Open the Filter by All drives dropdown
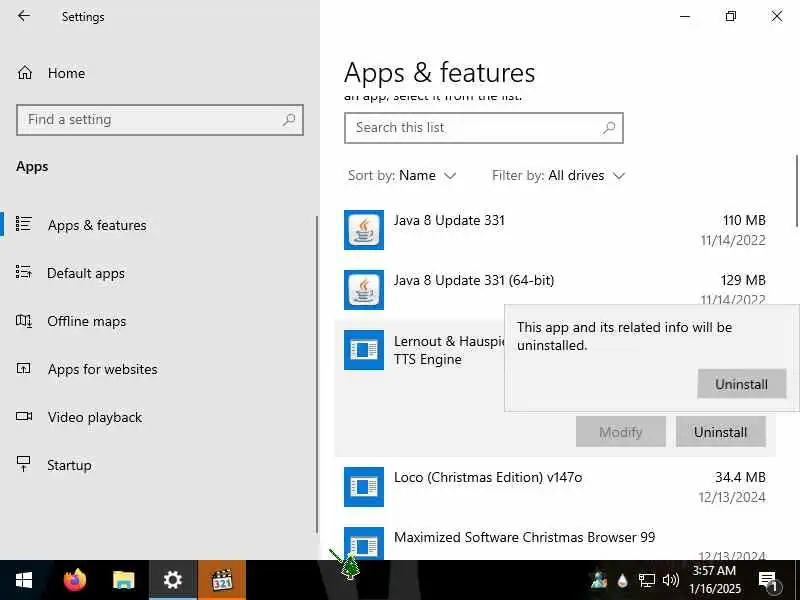The width and height of the screenshot is (800, 600). (x=558, y=176)
